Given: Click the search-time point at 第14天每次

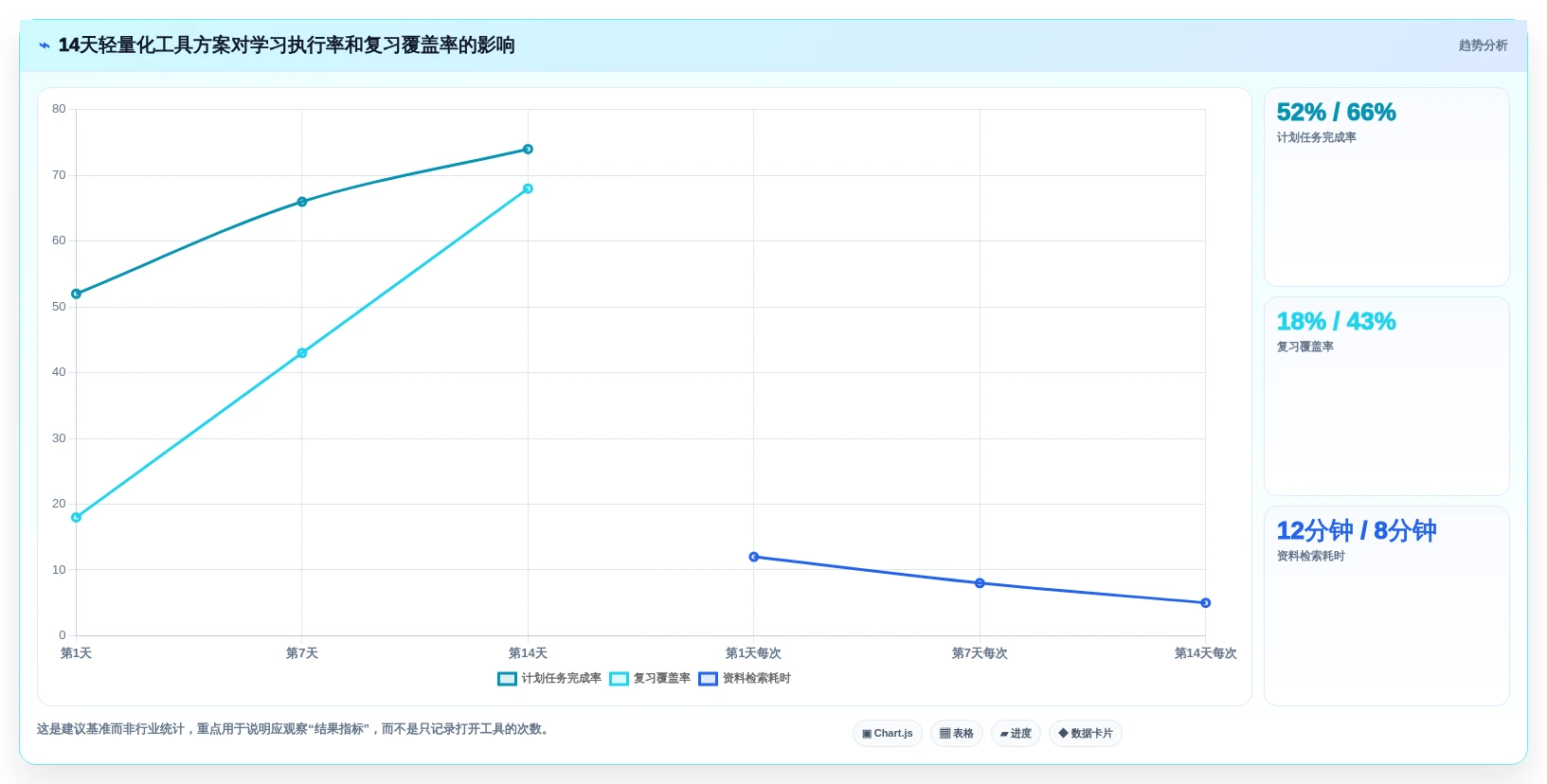Looking at the screenshot, I should pyautogui.click(x=1205, y=603).
